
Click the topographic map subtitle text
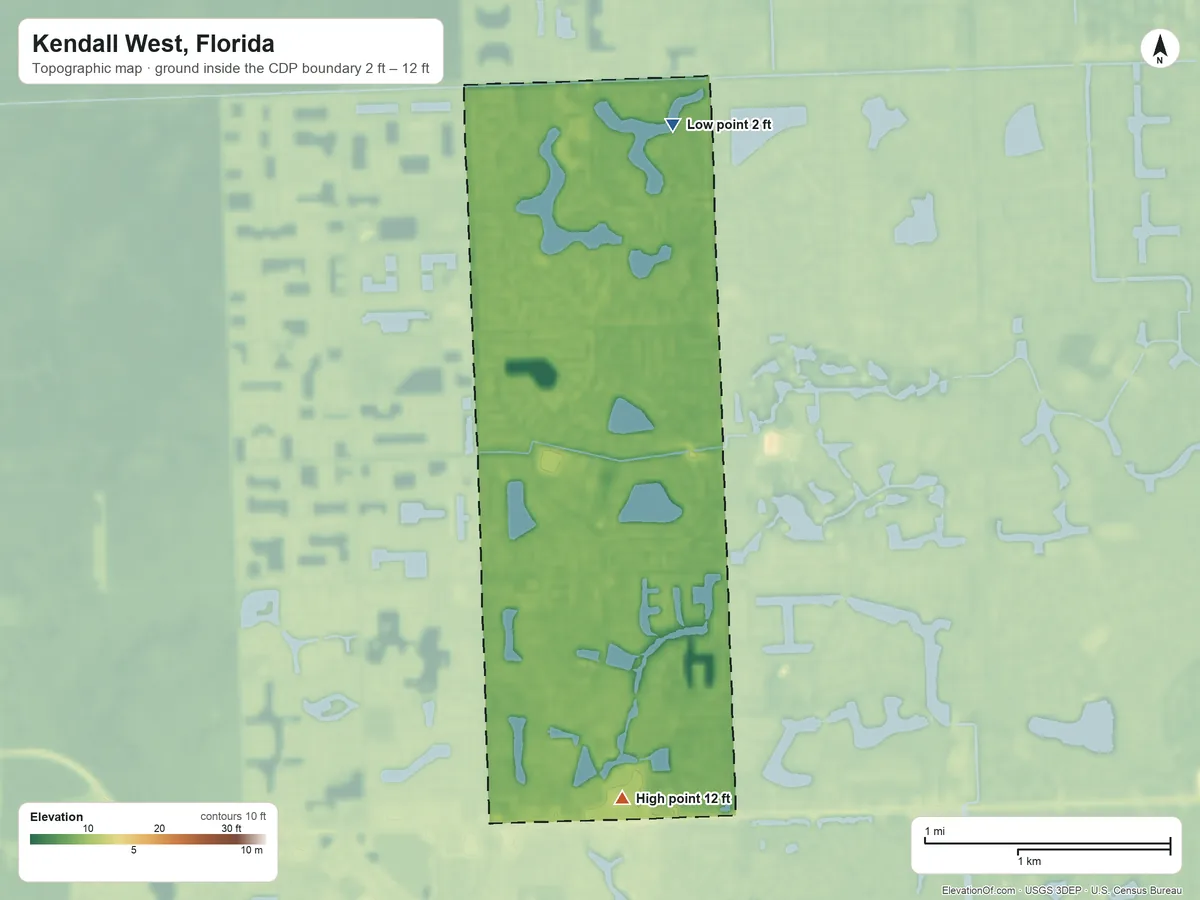pos(231,69)
